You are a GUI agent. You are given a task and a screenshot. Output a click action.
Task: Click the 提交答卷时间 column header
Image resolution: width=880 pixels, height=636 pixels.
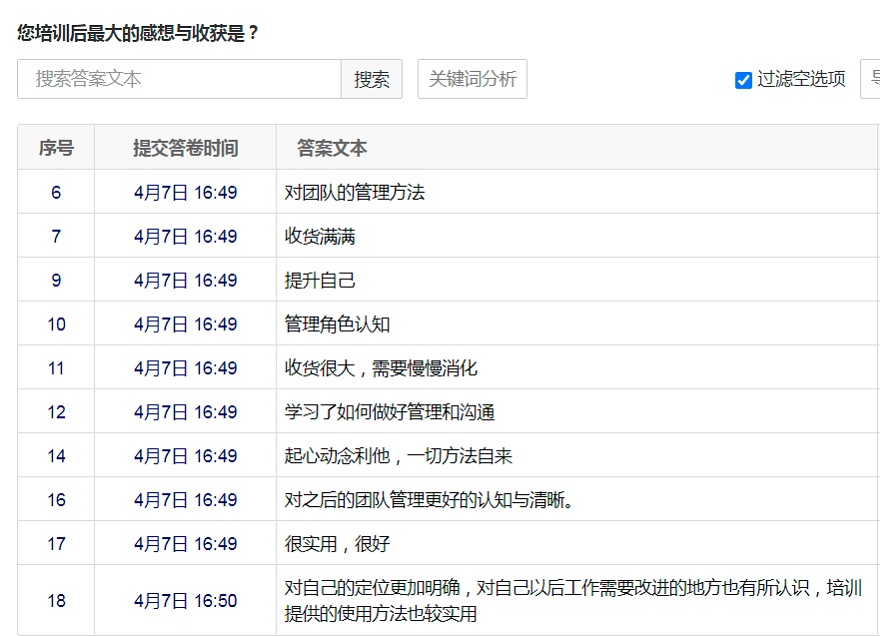[x=186, y=148]
